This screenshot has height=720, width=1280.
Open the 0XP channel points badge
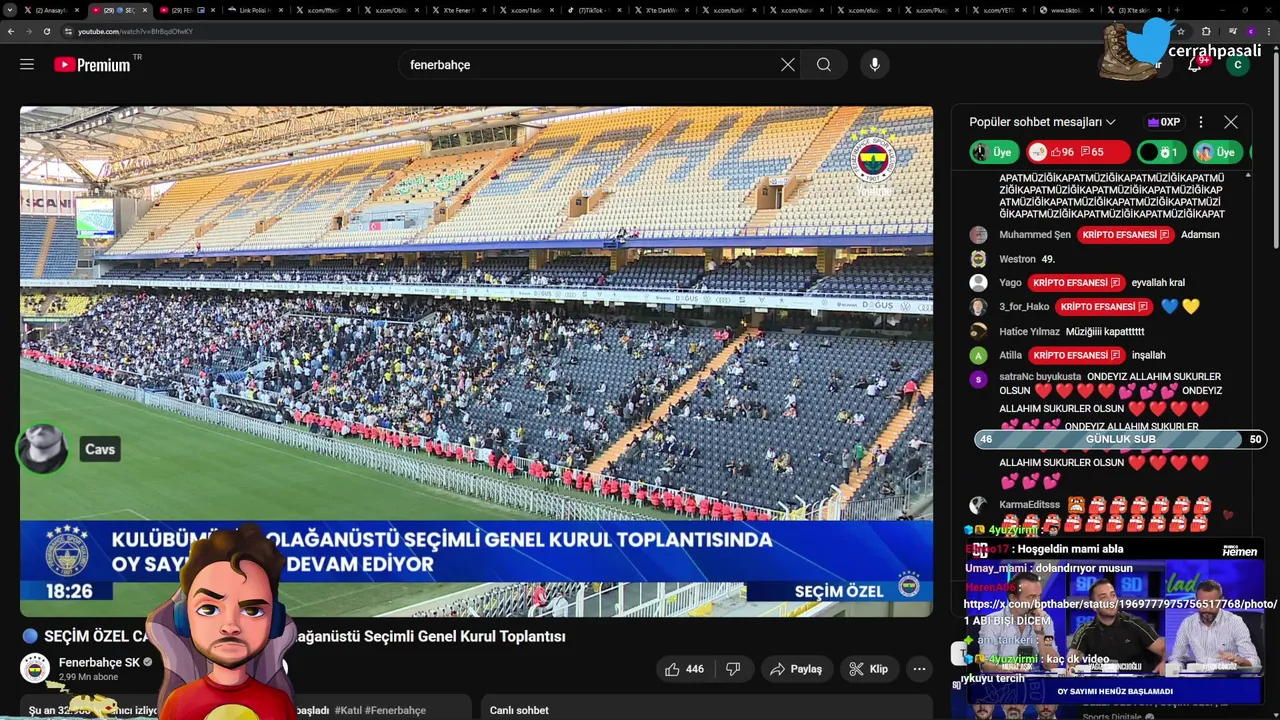pos(1164,122)
